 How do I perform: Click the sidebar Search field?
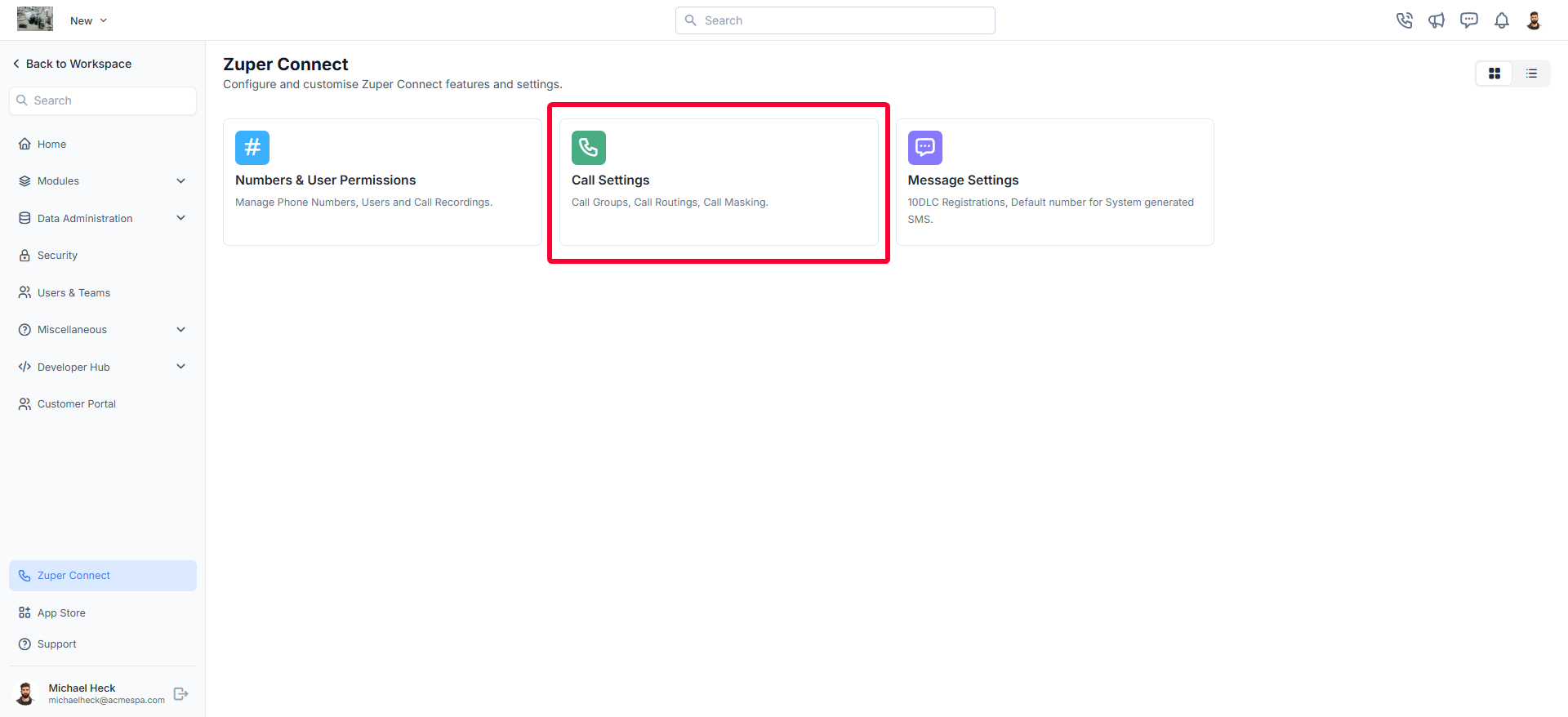[x=103, y=100]
